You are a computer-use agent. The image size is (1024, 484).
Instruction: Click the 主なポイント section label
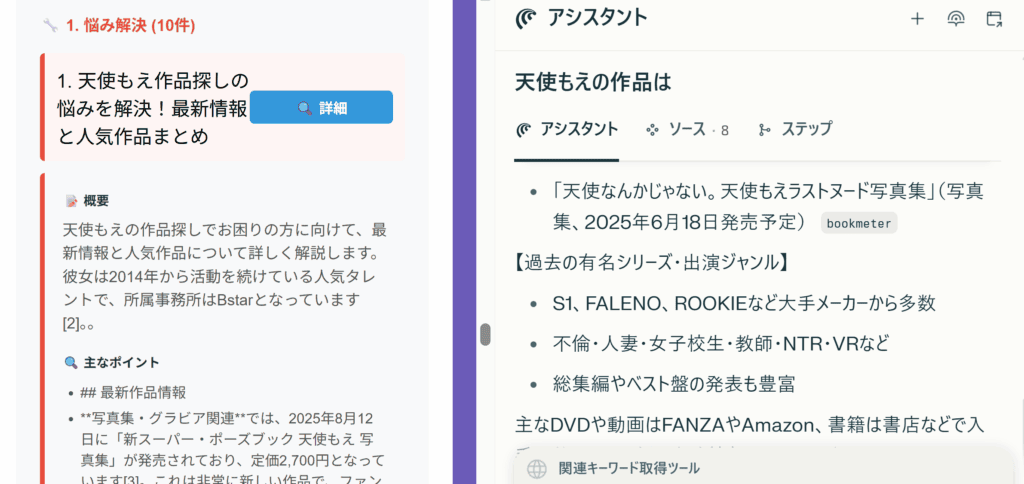point(121,363)
